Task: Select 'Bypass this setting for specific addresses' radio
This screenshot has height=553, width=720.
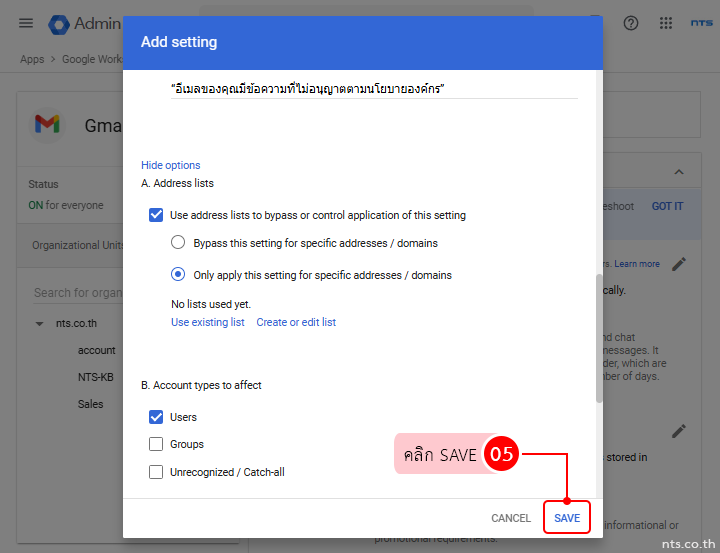Action: pyautogui.click(x=178, y=242)
